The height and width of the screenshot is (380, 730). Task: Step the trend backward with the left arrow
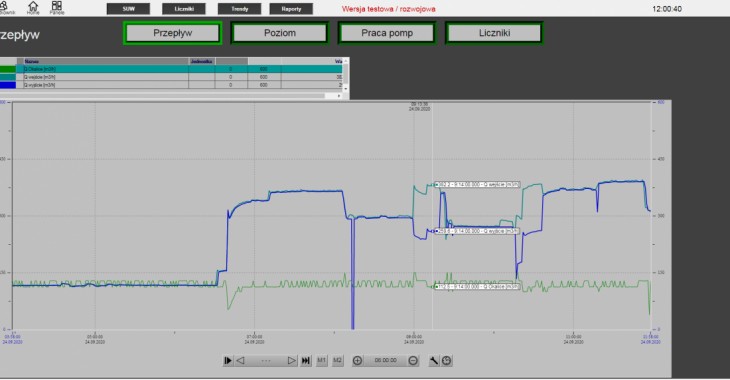[x=241, y=360]
